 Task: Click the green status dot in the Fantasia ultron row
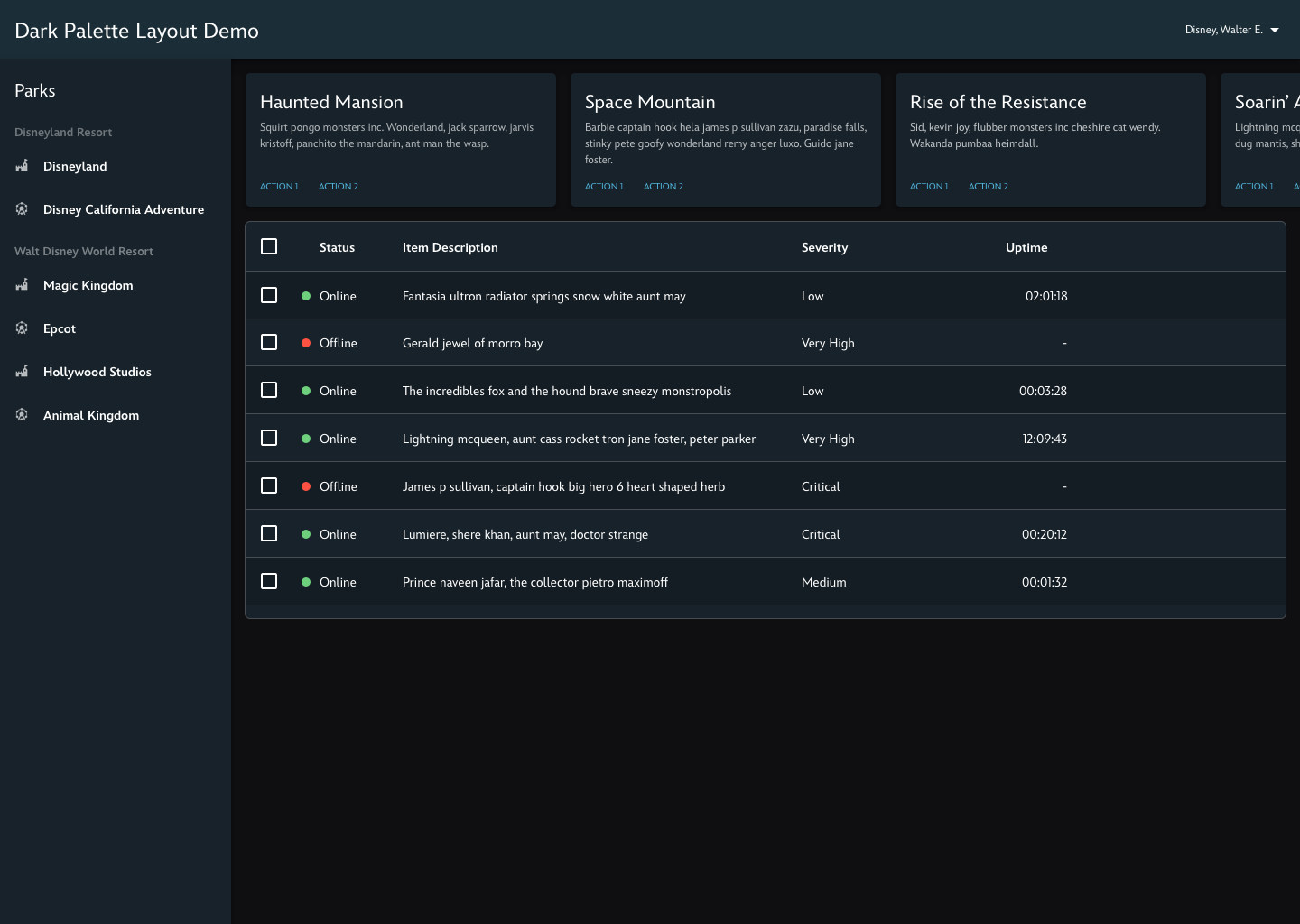click(x=306, y=296)
